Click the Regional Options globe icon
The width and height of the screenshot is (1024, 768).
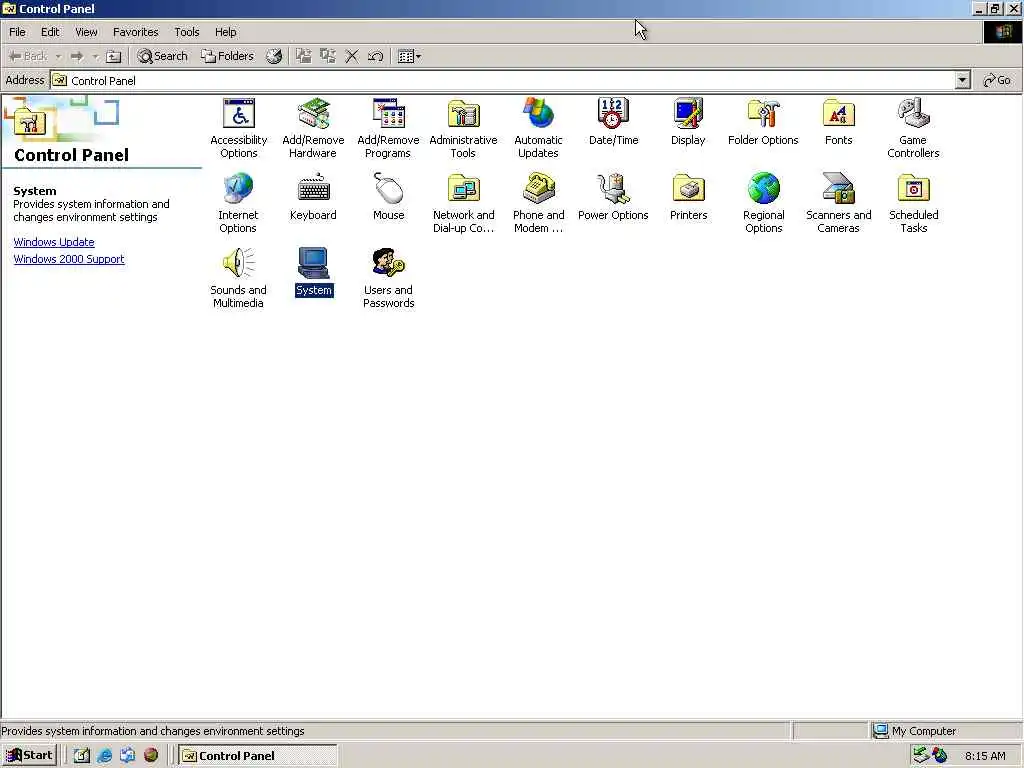click(763, 189)
